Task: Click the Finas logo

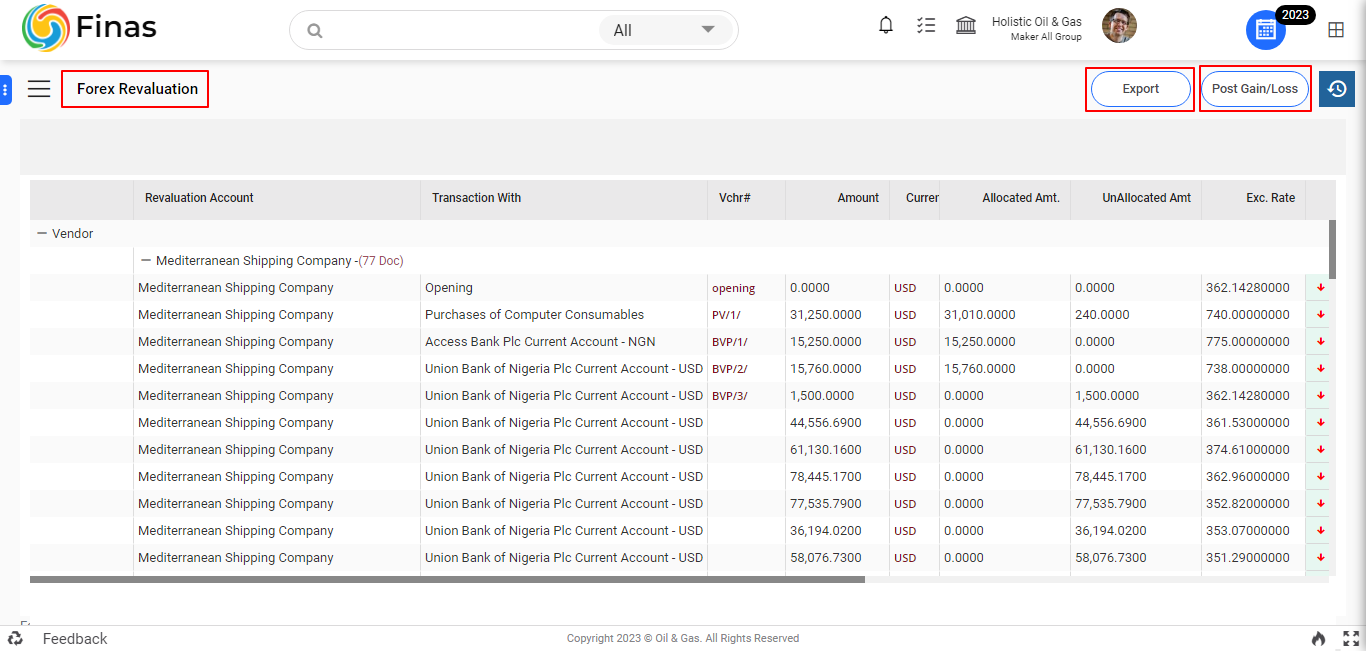Action: [x=90, y=28]
